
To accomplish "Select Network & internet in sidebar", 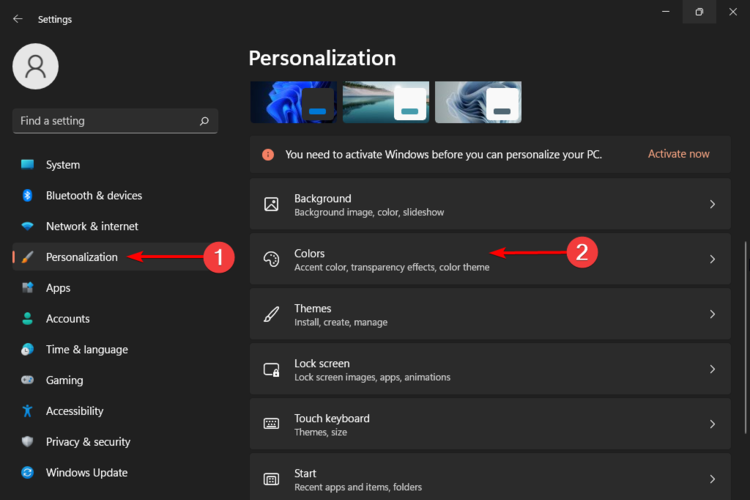I will coord(92,227).
